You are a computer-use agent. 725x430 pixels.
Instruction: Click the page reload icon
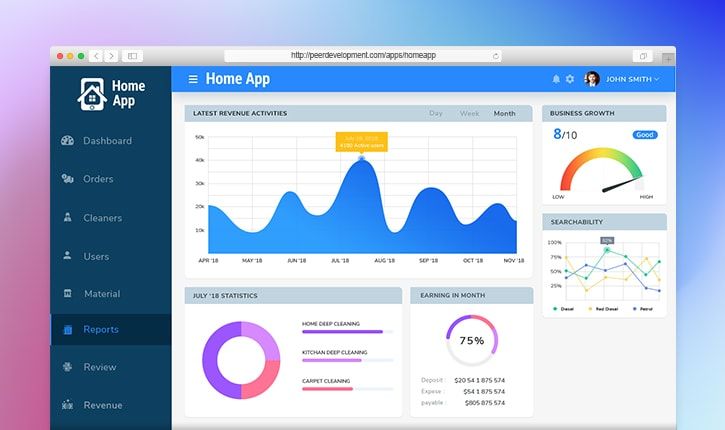pos(495,56)
